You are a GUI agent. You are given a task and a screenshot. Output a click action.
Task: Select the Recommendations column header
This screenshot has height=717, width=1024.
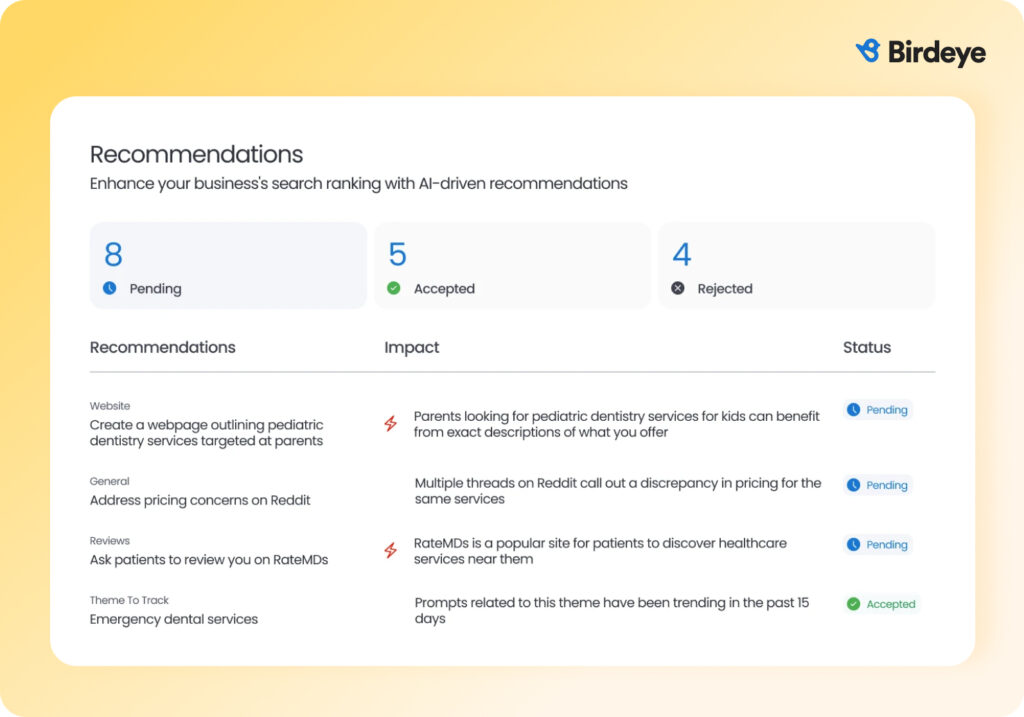(162, 347)
